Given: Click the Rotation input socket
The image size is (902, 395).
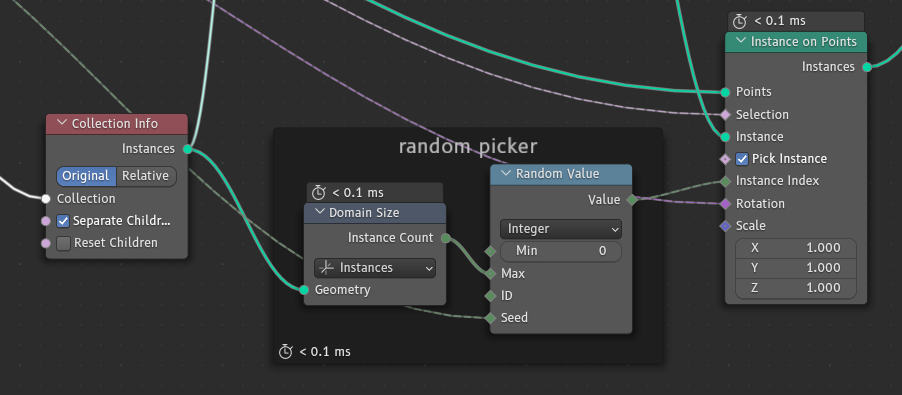Looking at the screenshot, I should click(725, 204).
